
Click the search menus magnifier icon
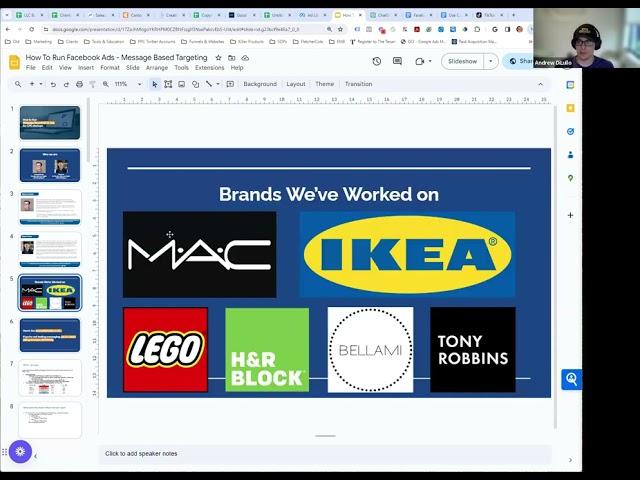[x=18, y=84]
